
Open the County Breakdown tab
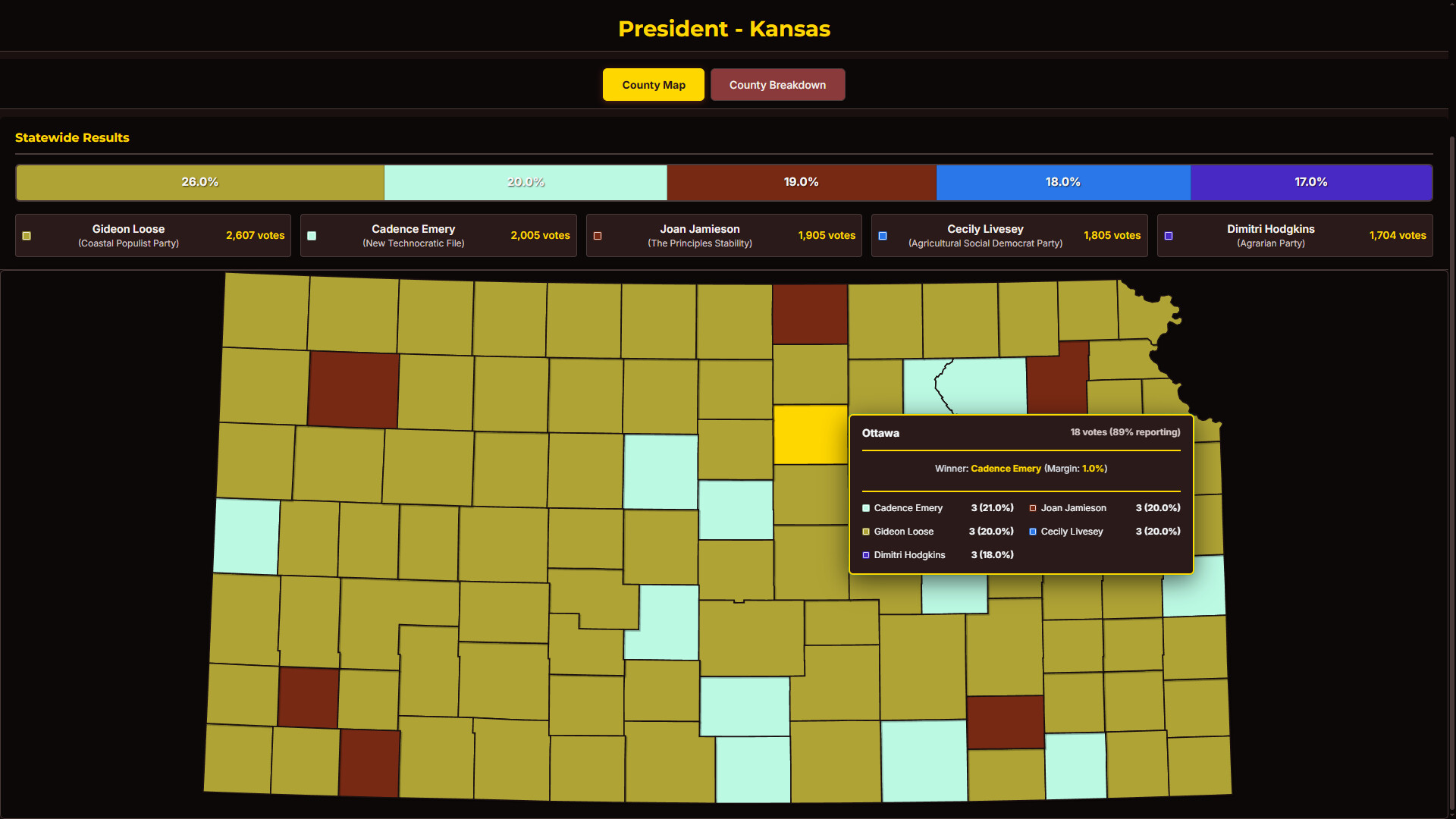pos(777,85)
